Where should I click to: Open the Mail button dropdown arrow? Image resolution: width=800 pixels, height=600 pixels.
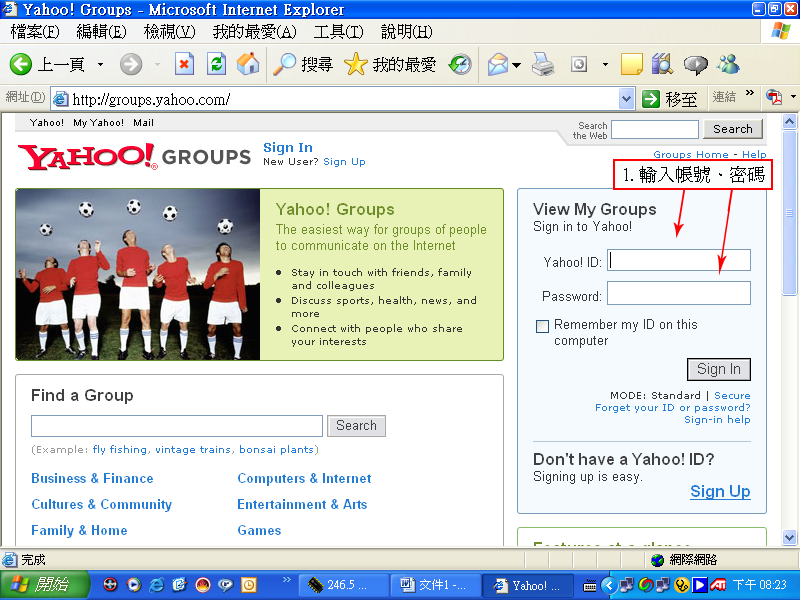coord(516,65)
